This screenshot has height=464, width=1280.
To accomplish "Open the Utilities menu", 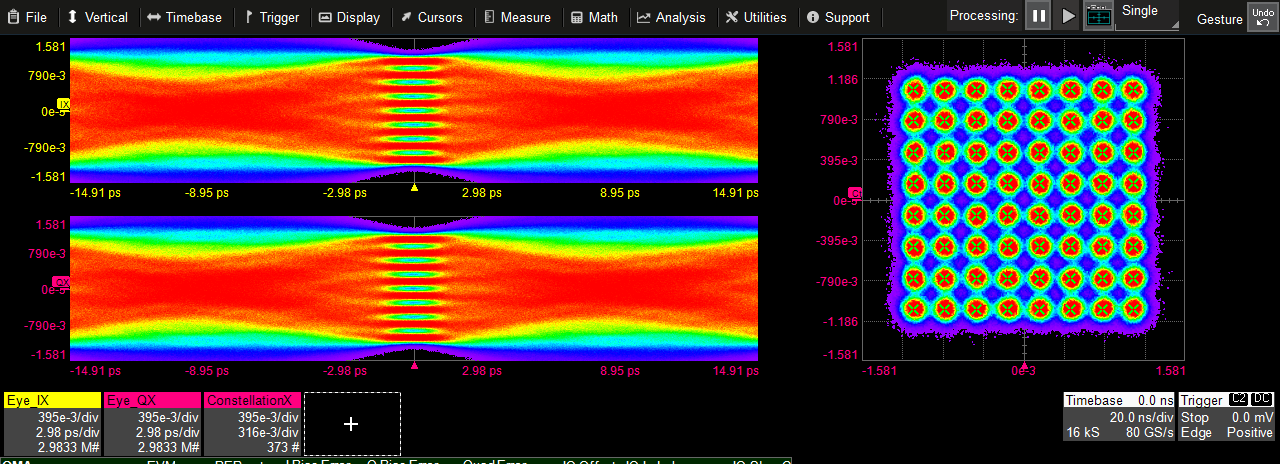I will [756, 17].
